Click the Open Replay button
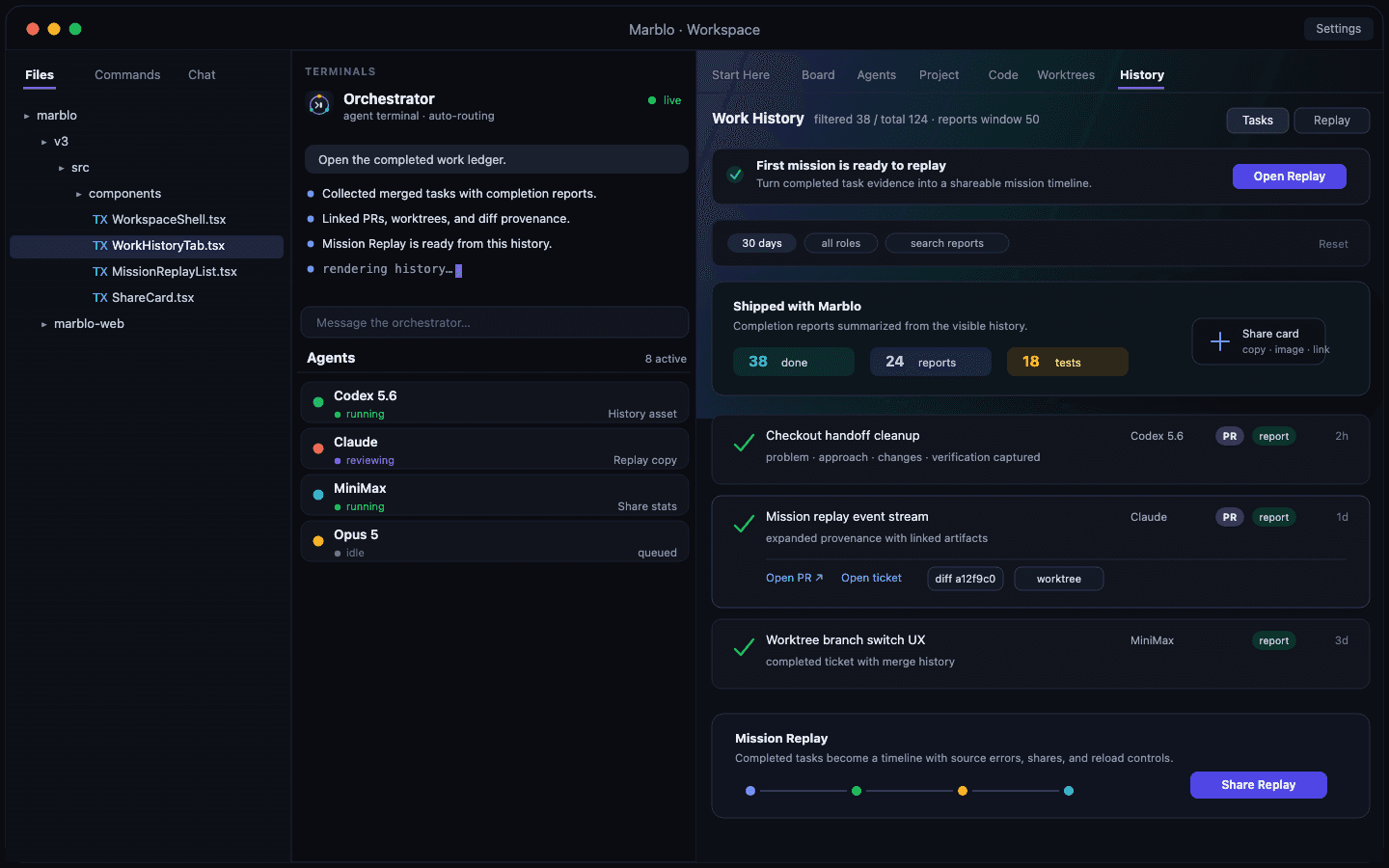The height and width of the screenshot is (868, 1389). pos(1290,176)
